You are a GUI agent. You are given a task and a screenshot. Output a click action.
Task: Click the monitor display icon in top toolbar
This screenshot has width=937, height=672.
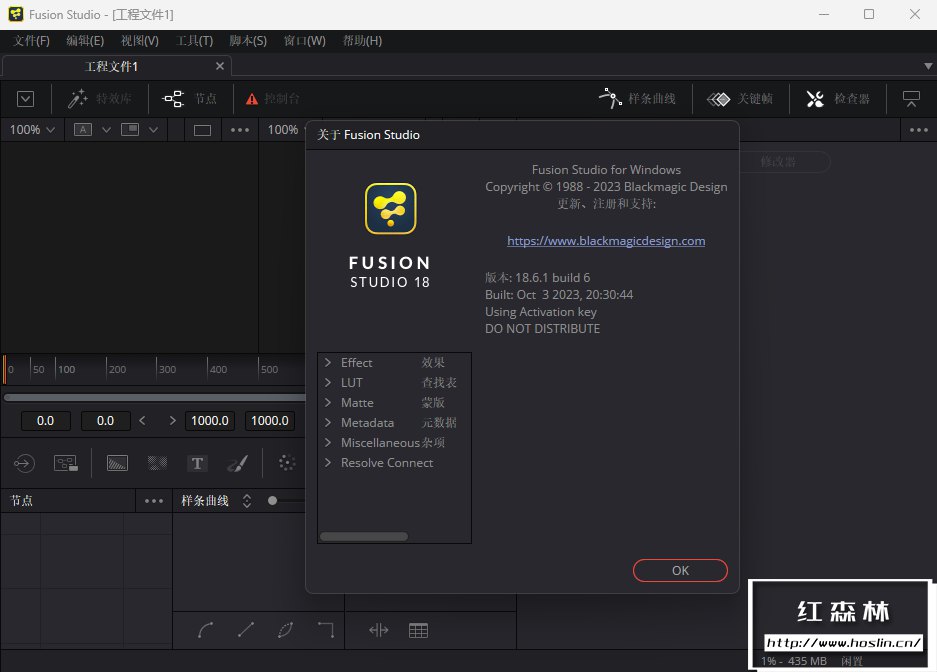pyautogui.click(x=911, y=99)
